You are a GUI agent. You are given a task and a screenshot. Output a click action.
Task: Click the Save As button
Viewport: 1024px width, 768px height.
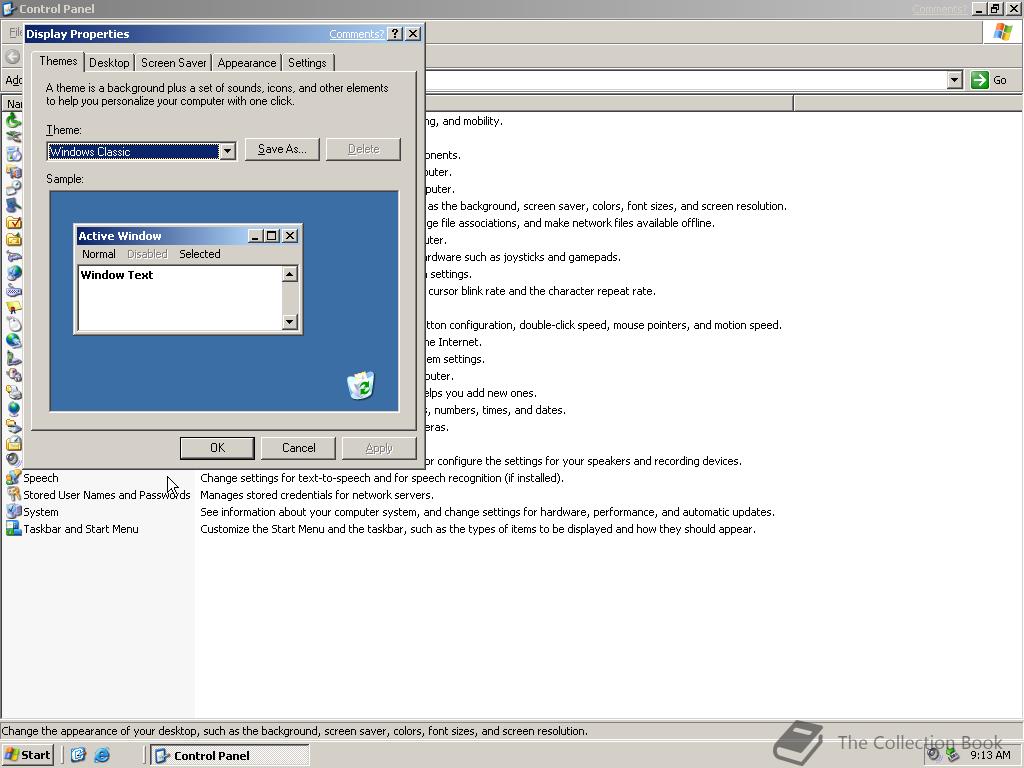point(282,149)
